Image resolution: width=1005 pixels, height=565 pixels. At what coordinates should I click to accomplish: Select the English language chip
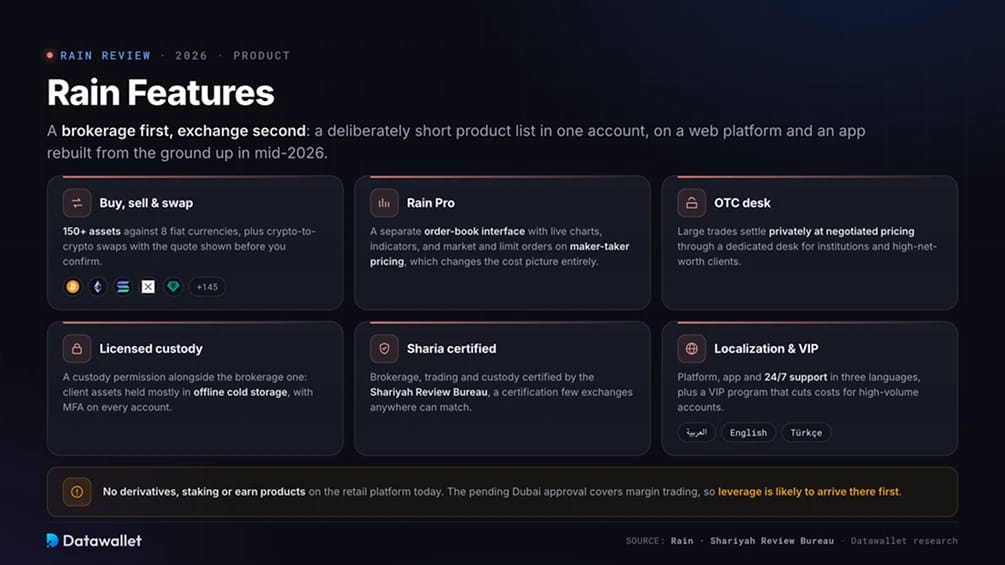click(x=748, y=432)
